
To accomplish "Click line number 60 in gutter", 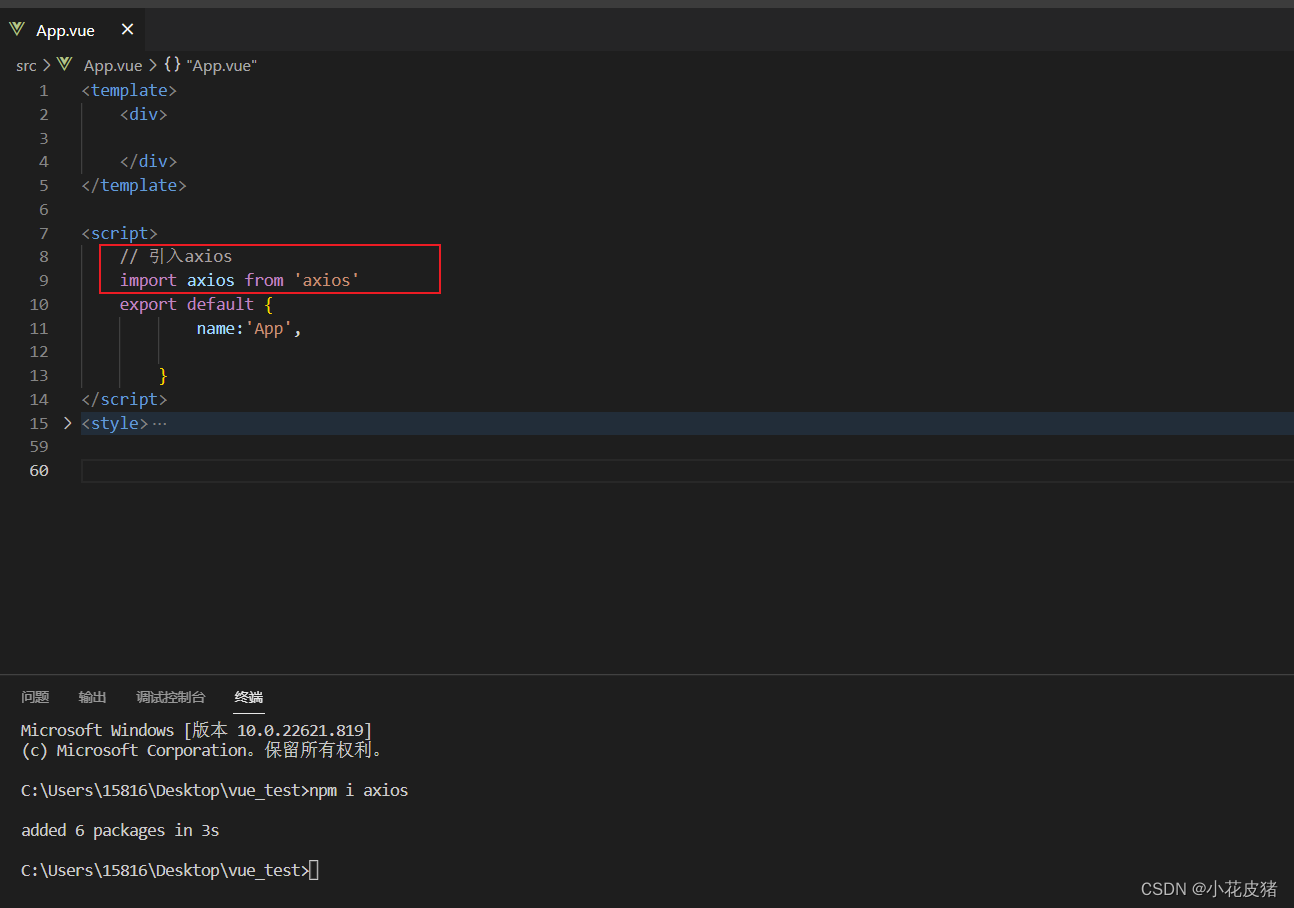I will (39, 470).
